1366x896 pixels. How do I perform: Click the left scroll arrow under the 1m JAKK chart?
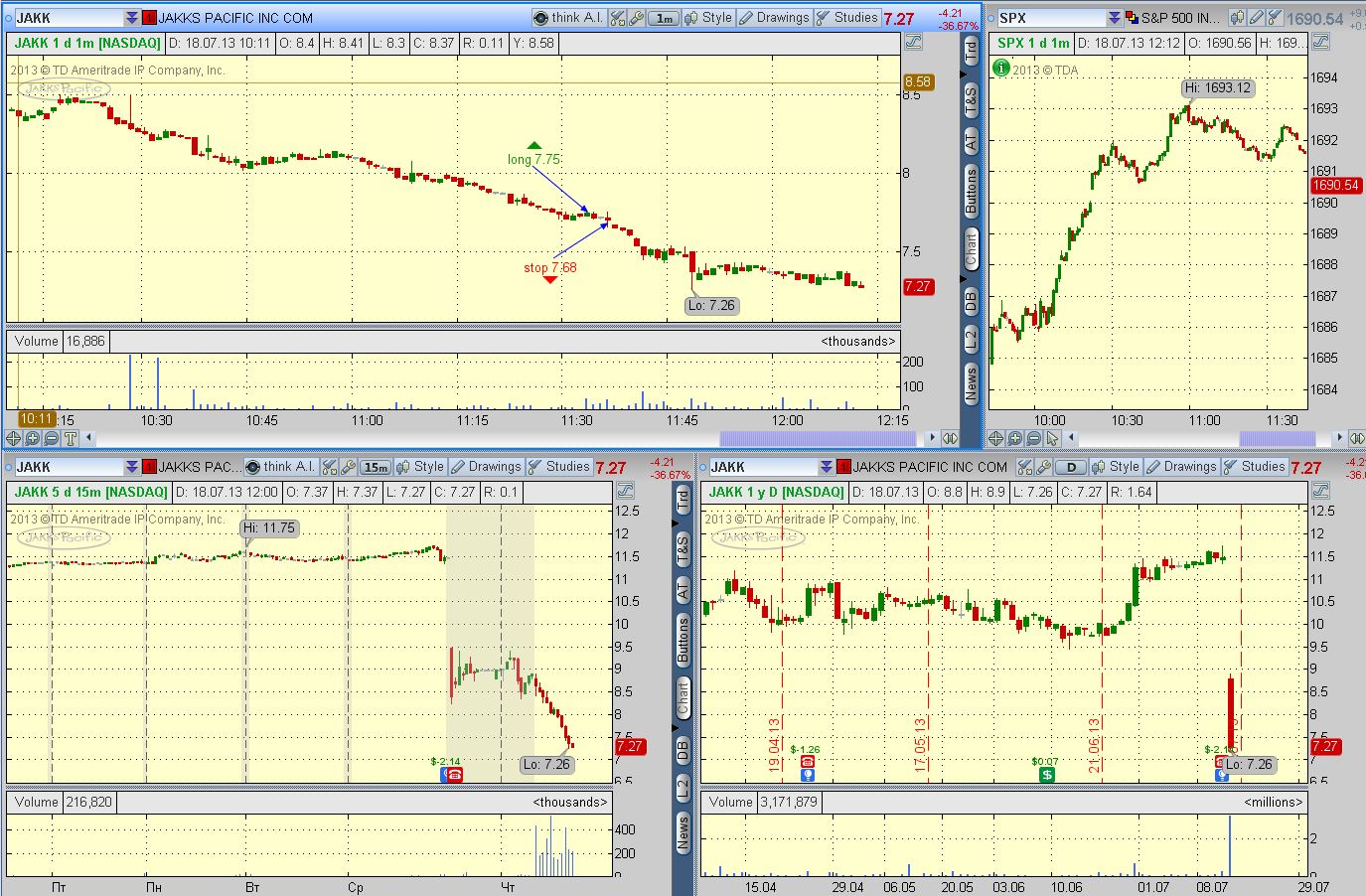point(89,438)
